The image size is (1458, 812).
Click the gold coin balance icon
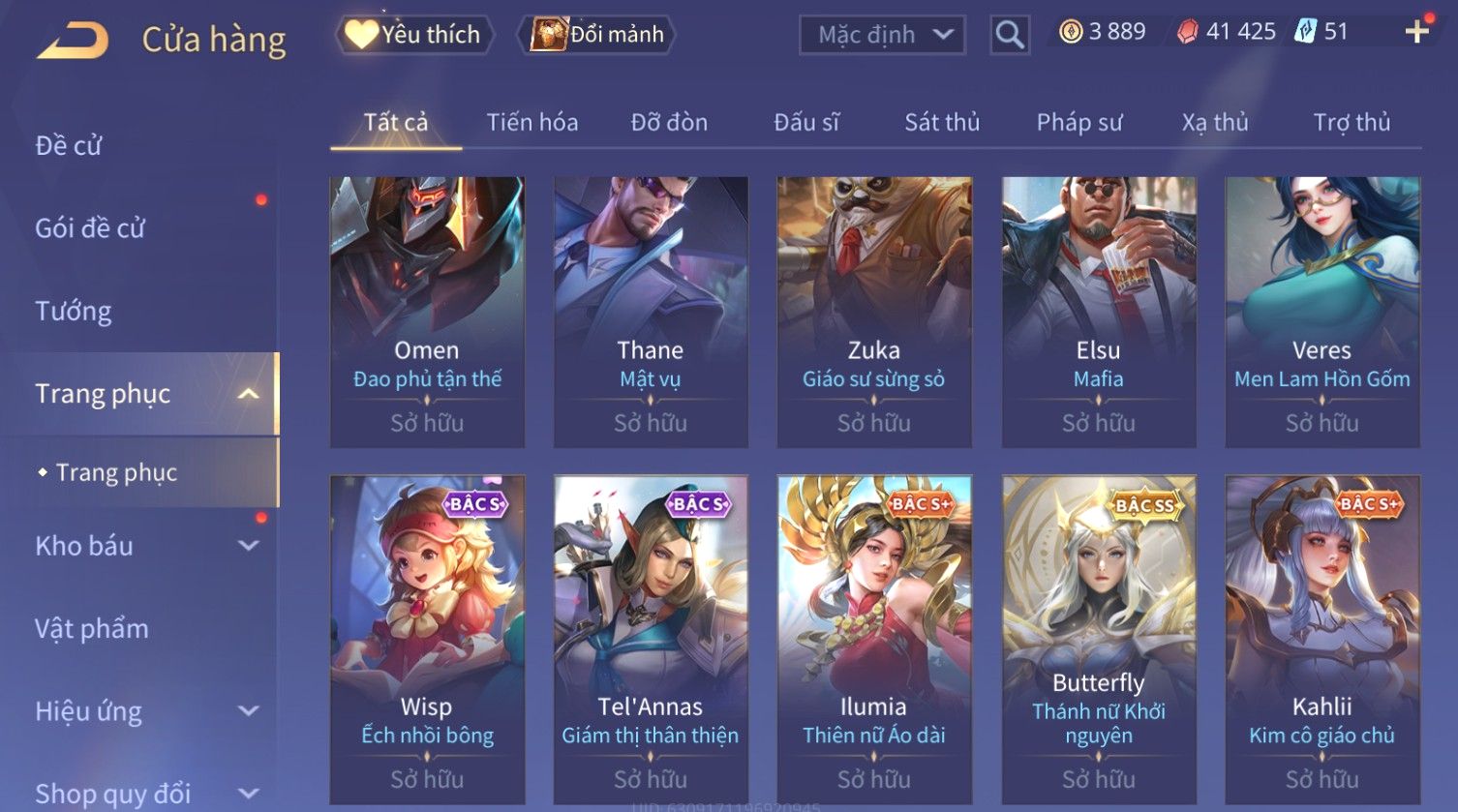pyautogui.click(x=1071, y=32)
